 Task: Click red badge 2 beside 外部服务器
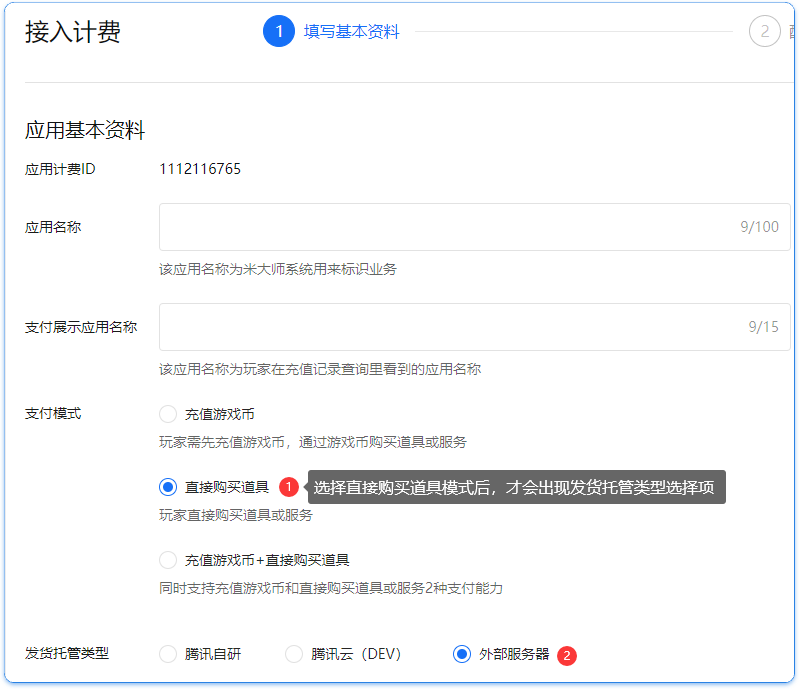click(x=567, y=655)
